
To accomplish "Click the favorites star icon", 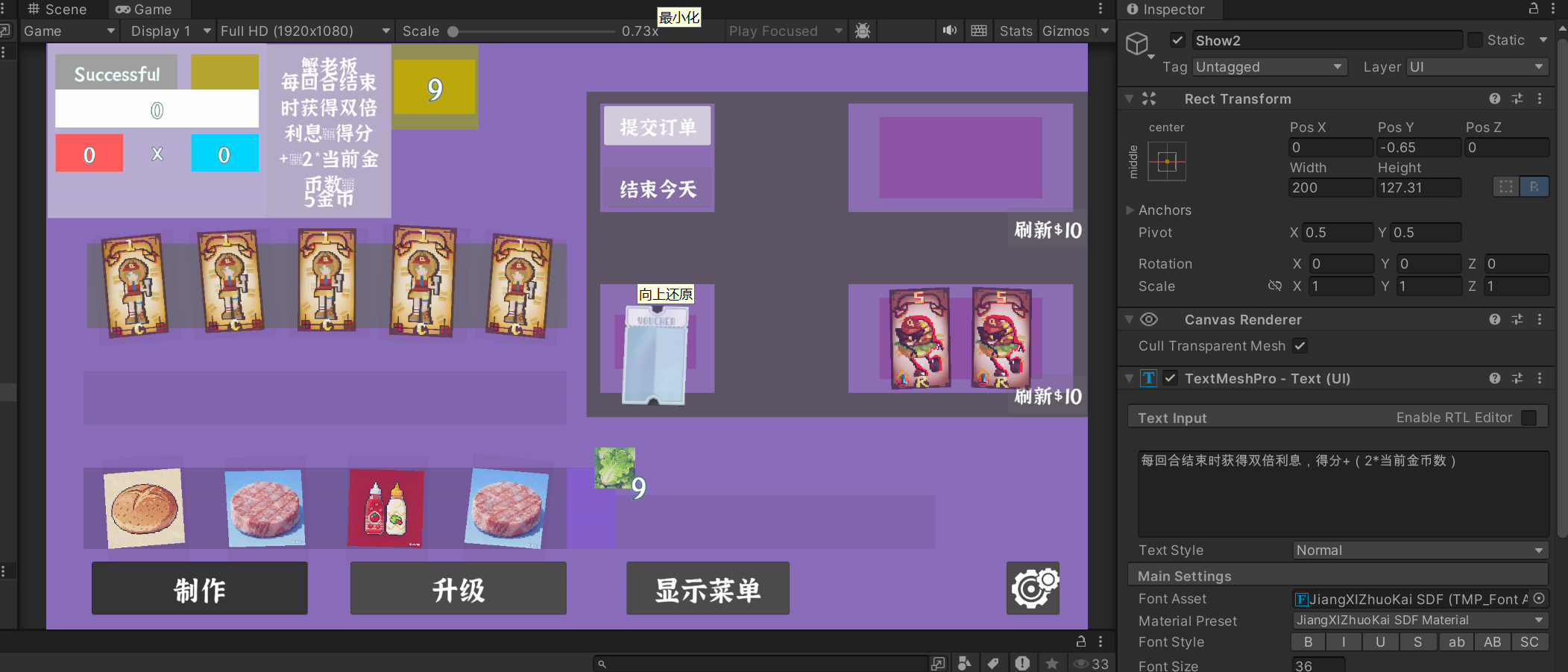I will [1051, 663].
